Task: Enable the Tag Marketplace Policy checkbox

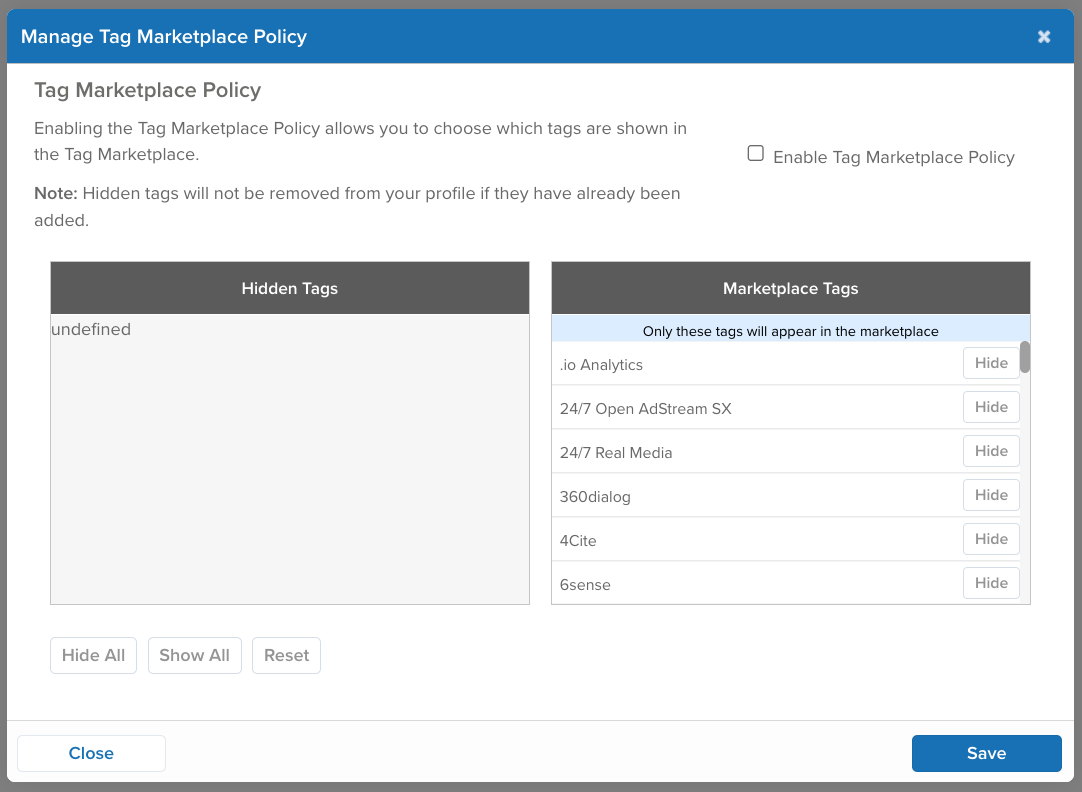Action: pyautogui.click(x=755, y=152)
